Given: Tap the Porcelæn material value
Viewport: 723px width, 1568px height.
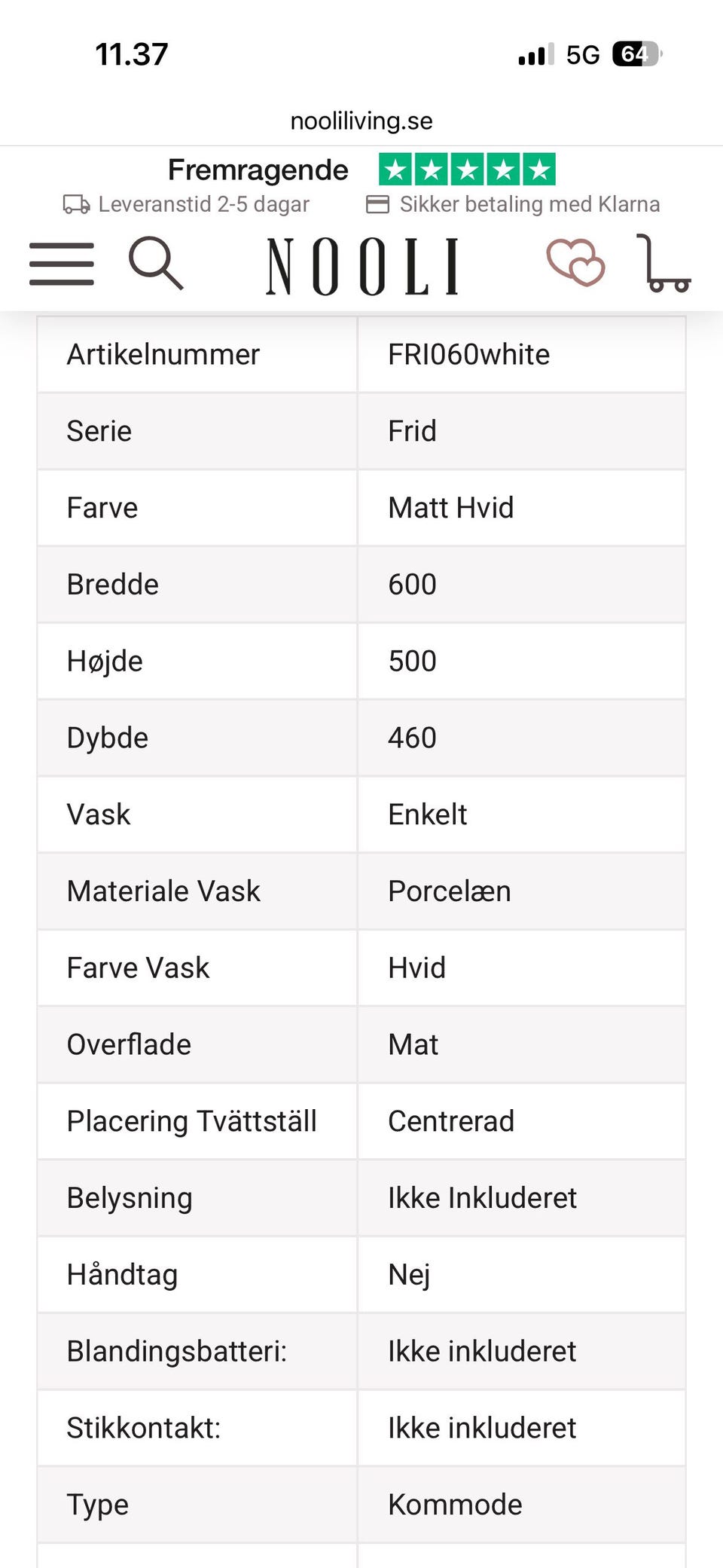Looking at the screenshot, I should click(449, 891).
